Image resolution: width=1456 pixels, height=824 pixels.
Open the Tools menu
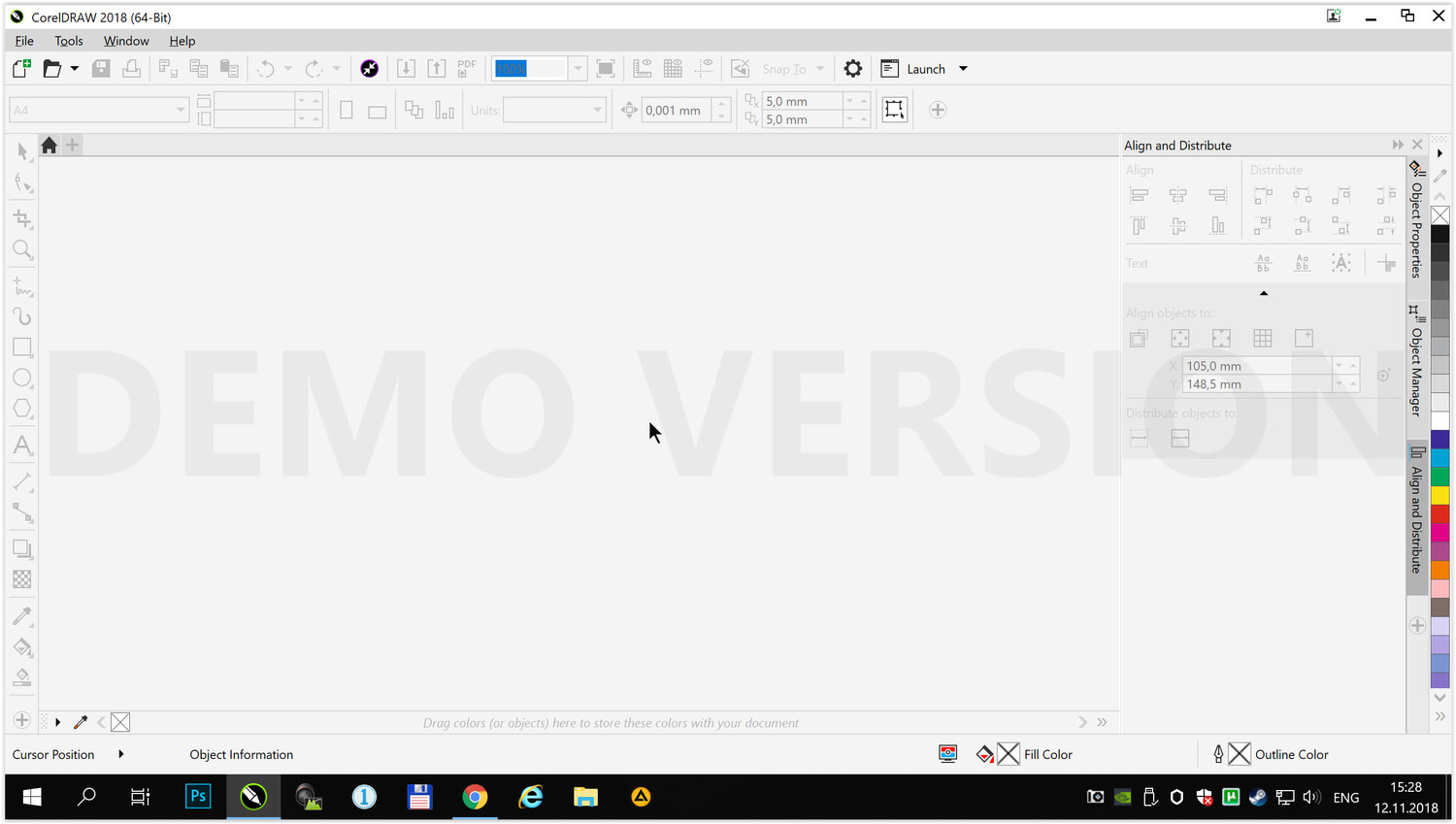click(x=69, y=41)
